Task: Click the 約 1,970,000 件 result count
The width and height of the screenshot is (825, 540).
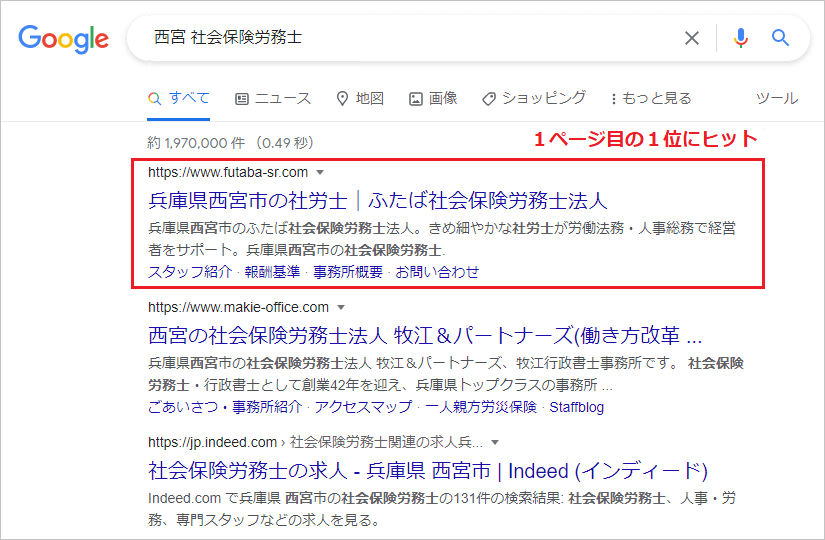Action: [x=196, y=143]
